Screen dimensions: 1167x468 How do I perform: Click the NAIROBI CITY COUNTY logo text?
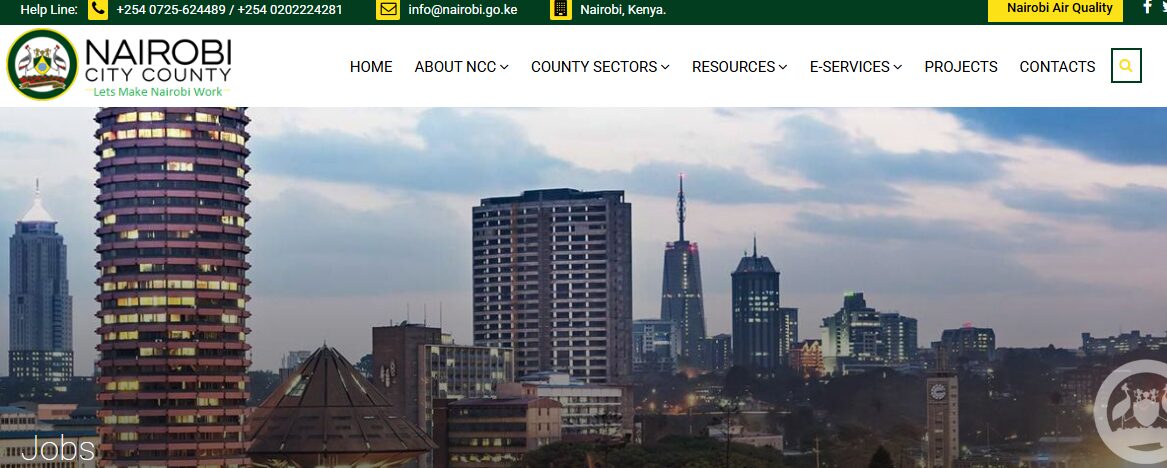[158, 60]
